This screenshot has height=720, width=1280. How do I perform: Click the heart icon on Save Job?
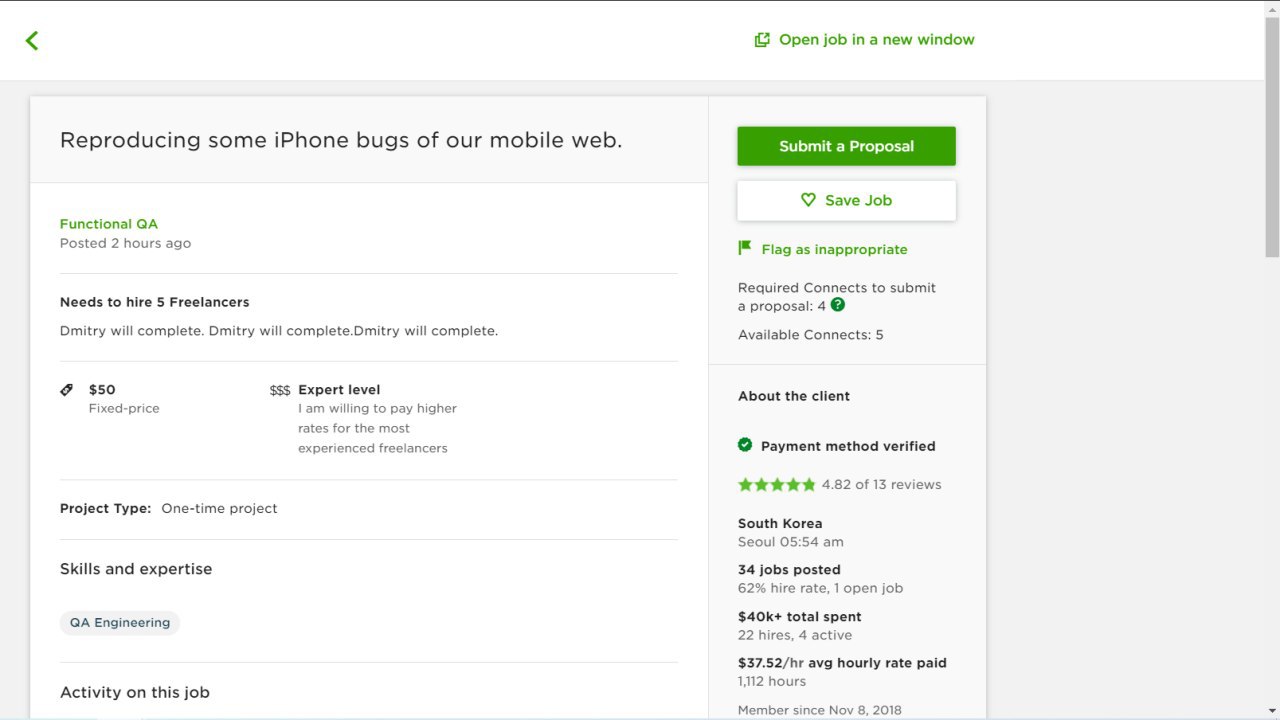click(808, 200)
